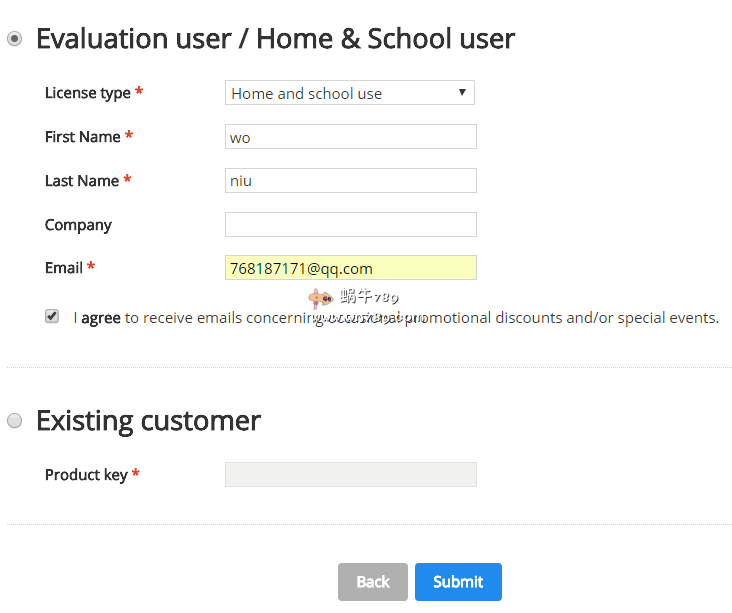Viewport: 732px width, 613px height.
Task: Toggle the agree to receive emails checkbox
Action: coord(52,316)
